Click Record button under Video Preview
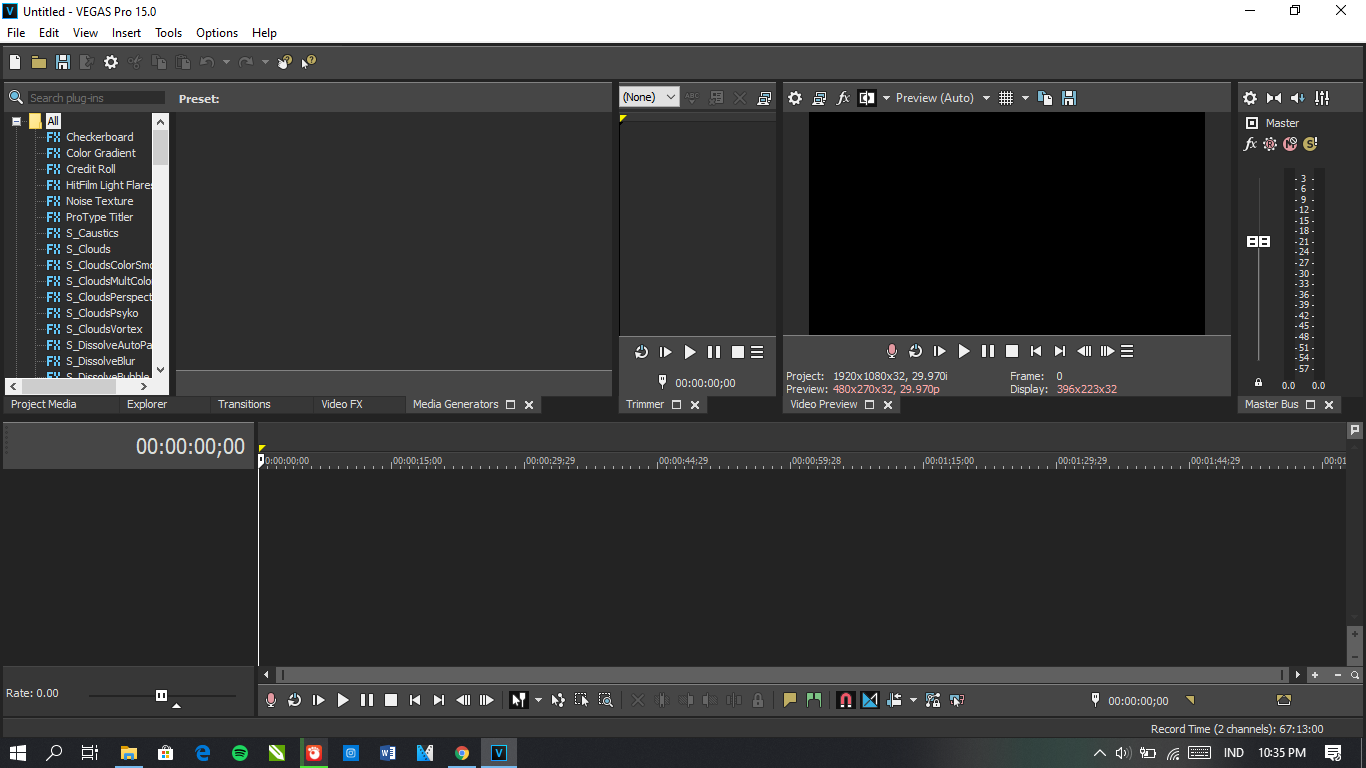1366x768 pixels. [x=892, y=351]
